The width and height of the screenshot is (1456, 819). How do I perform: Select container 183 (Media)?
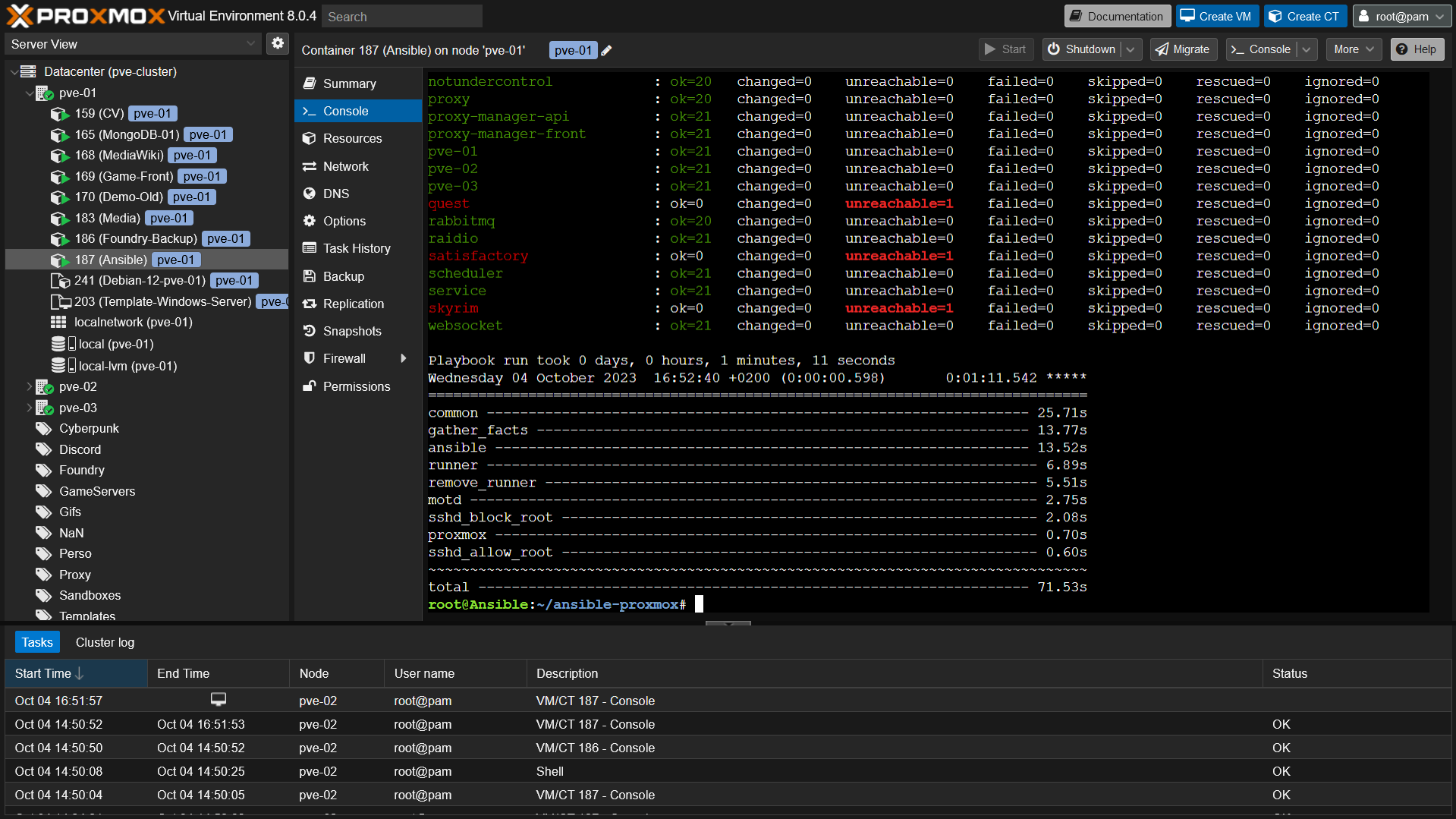click(107, 218)
